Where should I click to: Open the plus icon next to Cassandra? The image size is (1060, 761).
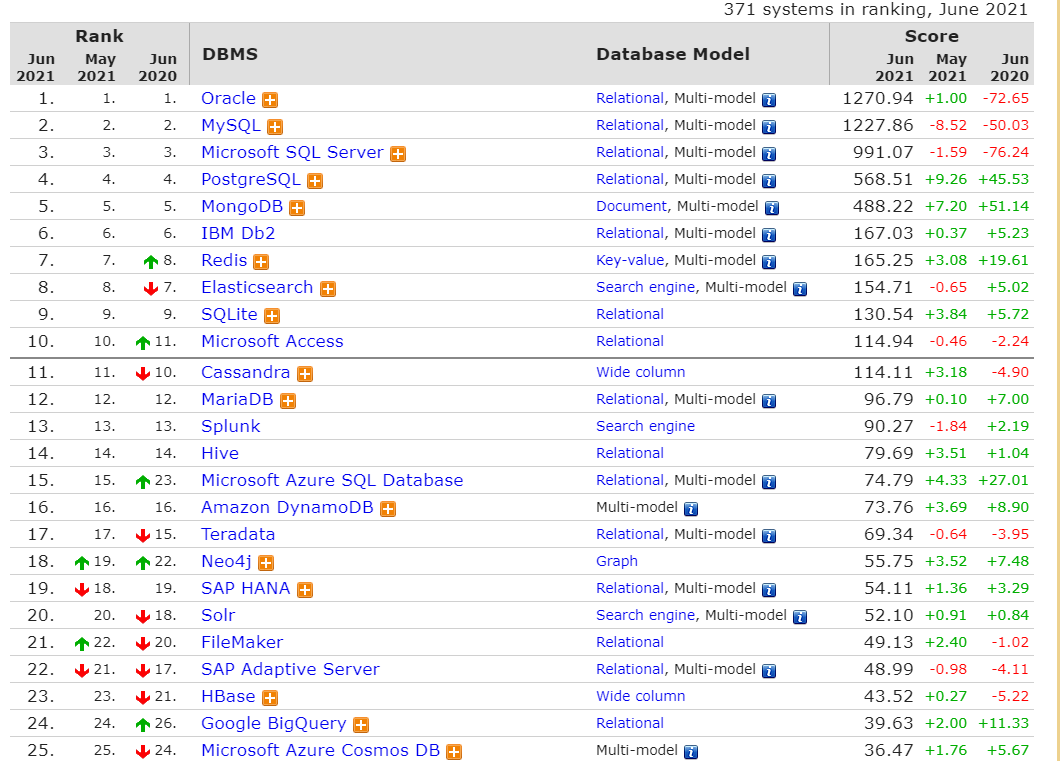[x=305, y=374]
